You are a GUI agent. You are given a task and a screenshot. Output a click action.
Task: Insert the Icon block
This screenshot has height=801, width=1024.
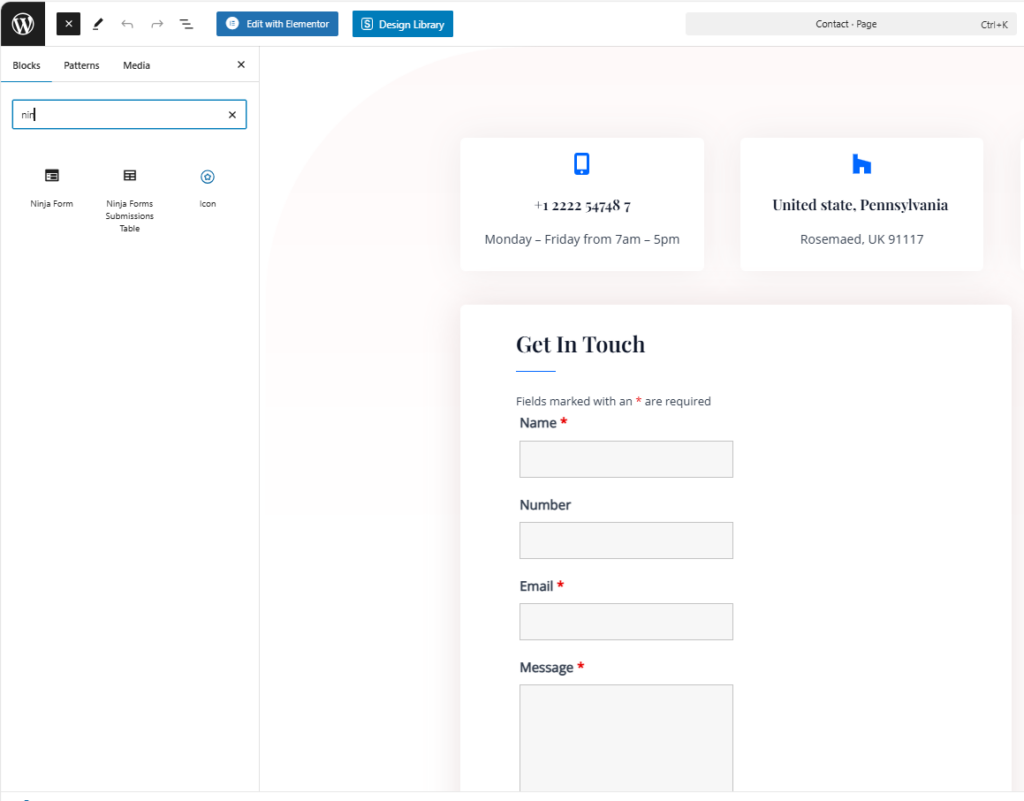(x=208, y=187)
